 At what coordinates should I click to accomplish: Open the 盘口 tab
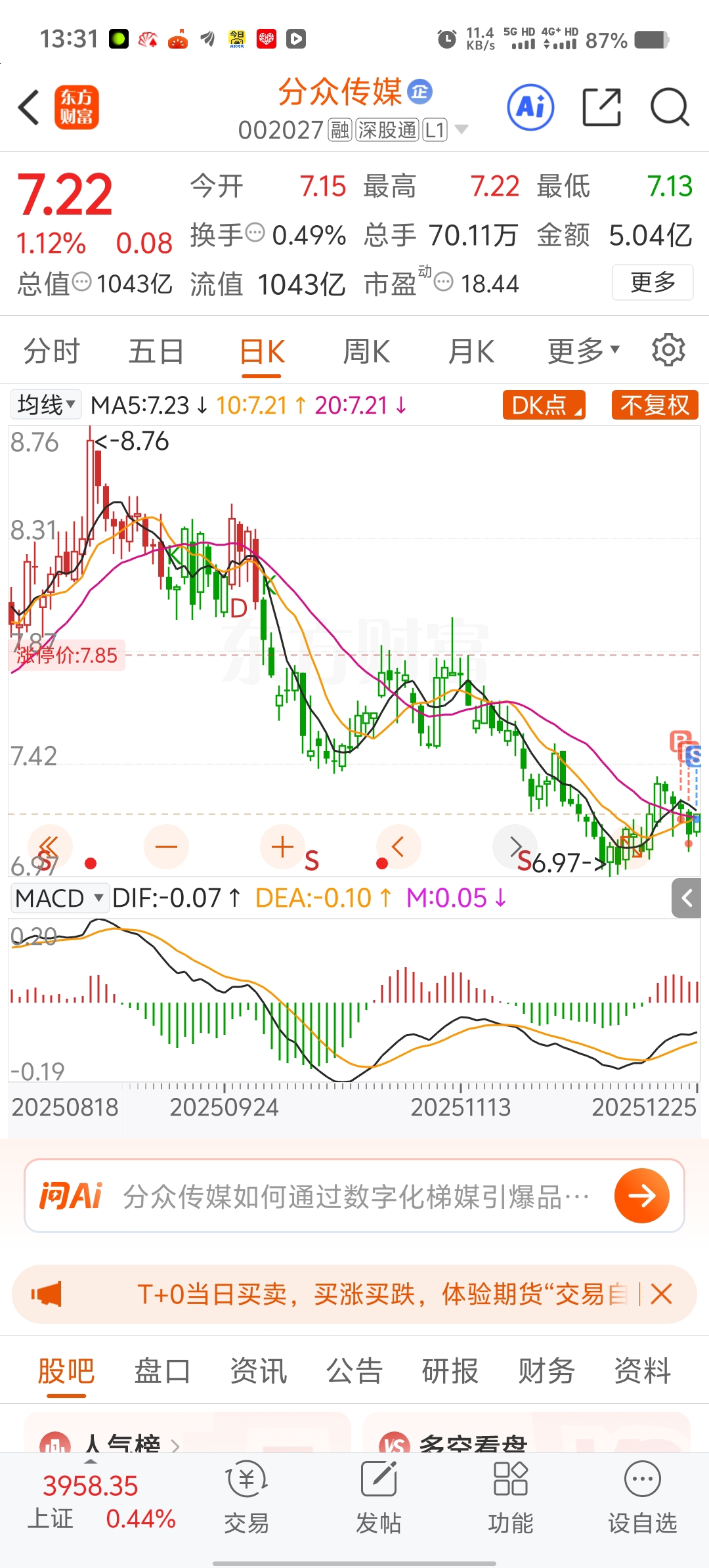pyautogui.click(x=162, y=1371)
